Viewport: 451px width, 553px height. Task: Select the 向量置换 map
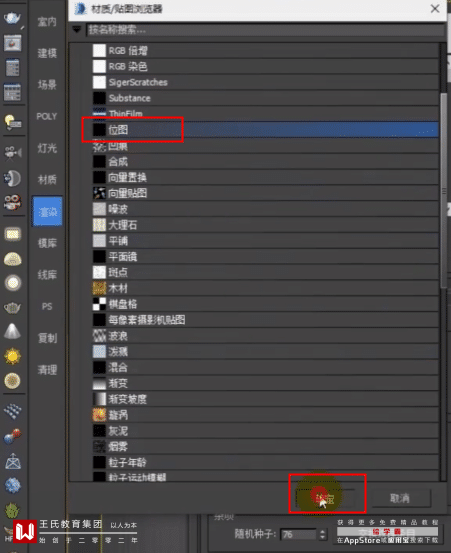(x=265, y=177)
